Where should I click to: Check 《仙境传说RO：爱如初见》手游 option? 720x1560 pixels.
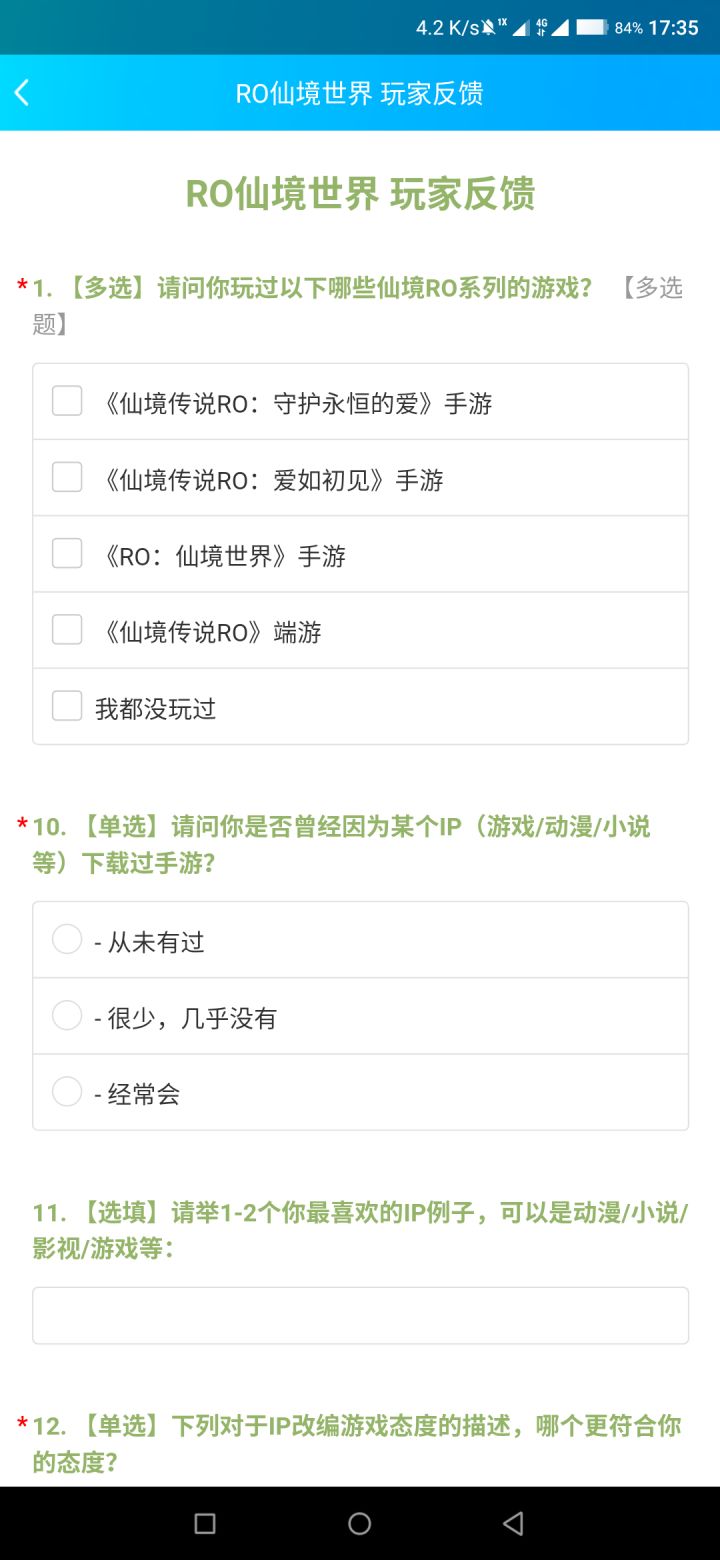360,478
